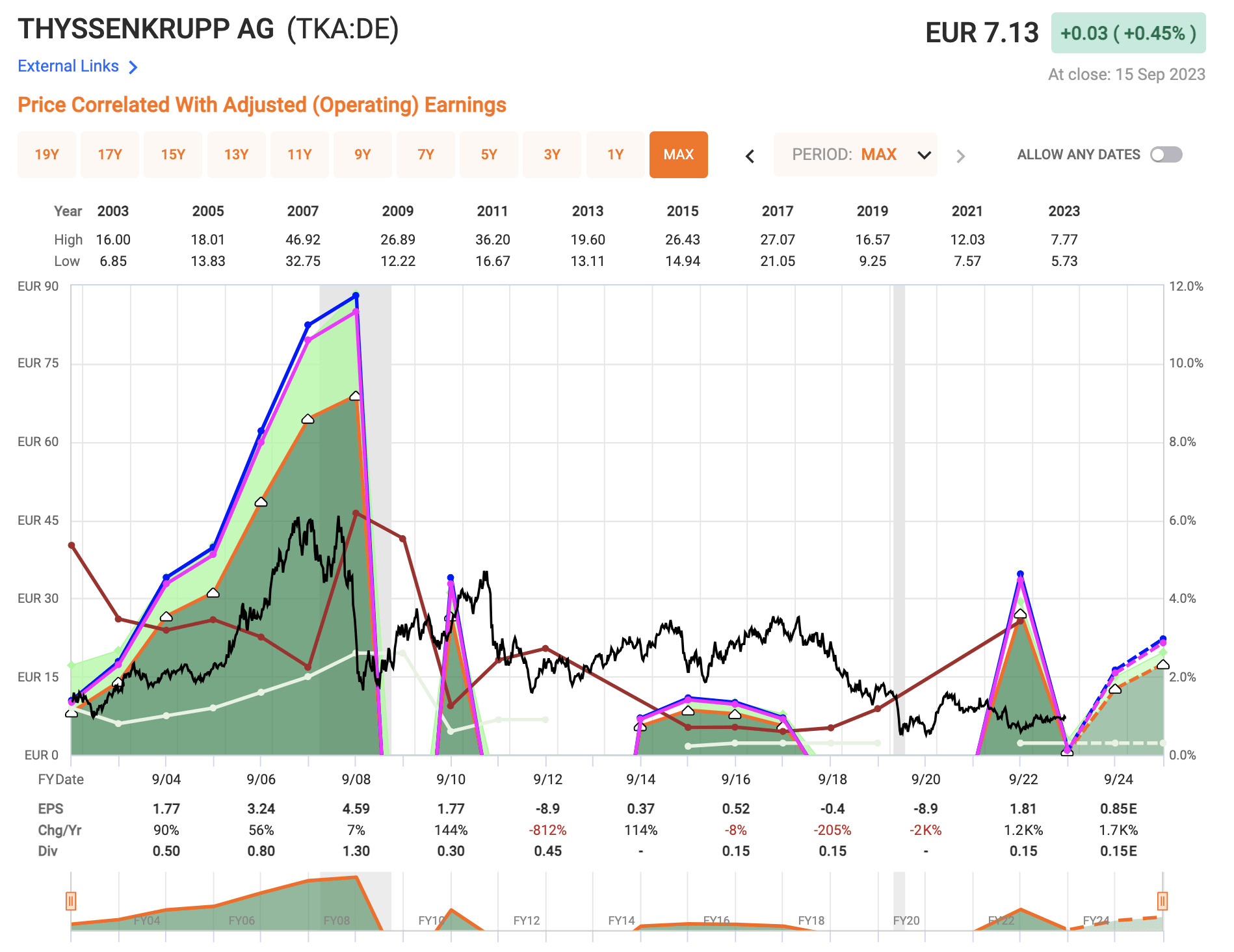Click the white triangle marker at 9/16
The width and height of the screenshot is (1234, 952).
tap(735, 714)
